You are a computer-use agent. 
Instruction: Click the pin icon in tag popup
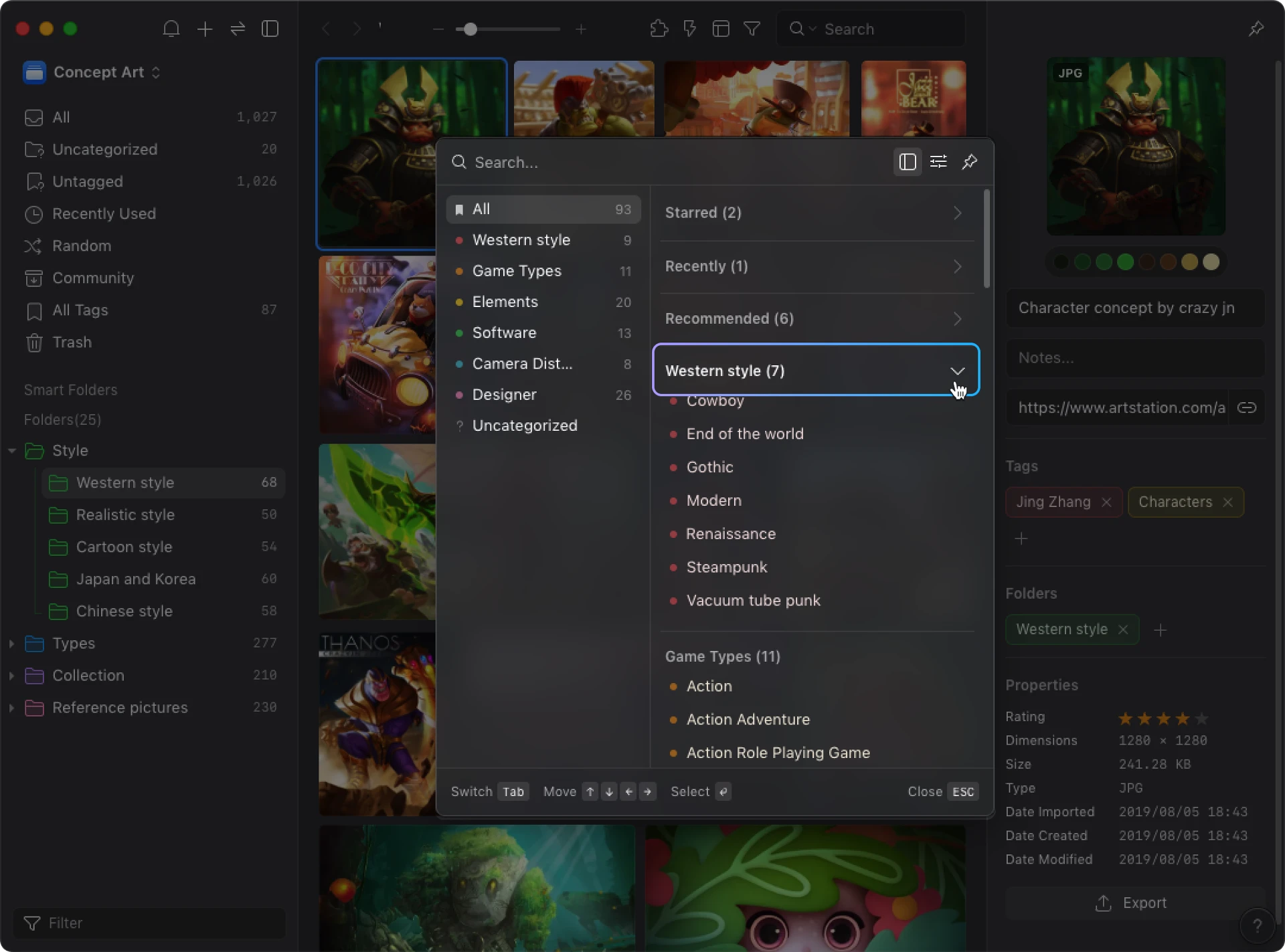point(969,162)
